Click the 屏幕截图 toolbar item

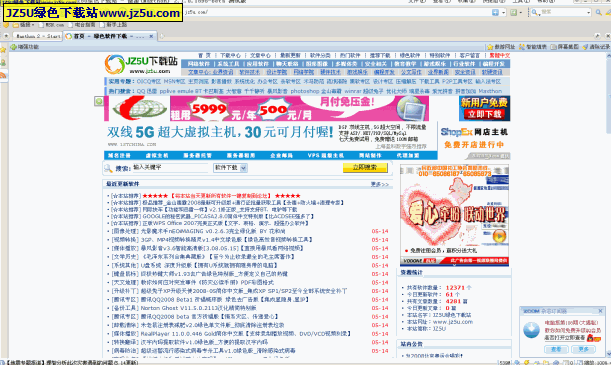point(564,47)
